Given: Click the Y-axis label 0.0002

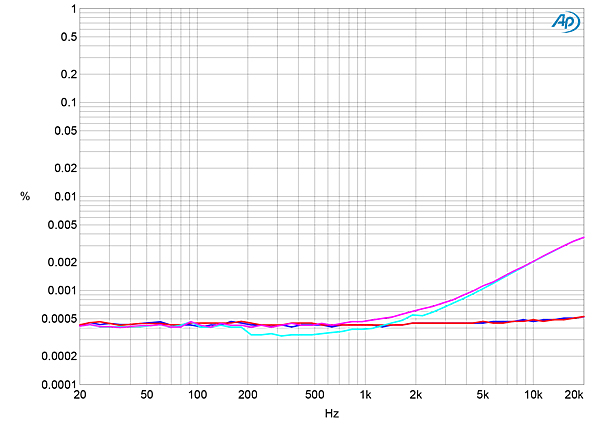Looking at the screenshot, I should coord(59,356).
